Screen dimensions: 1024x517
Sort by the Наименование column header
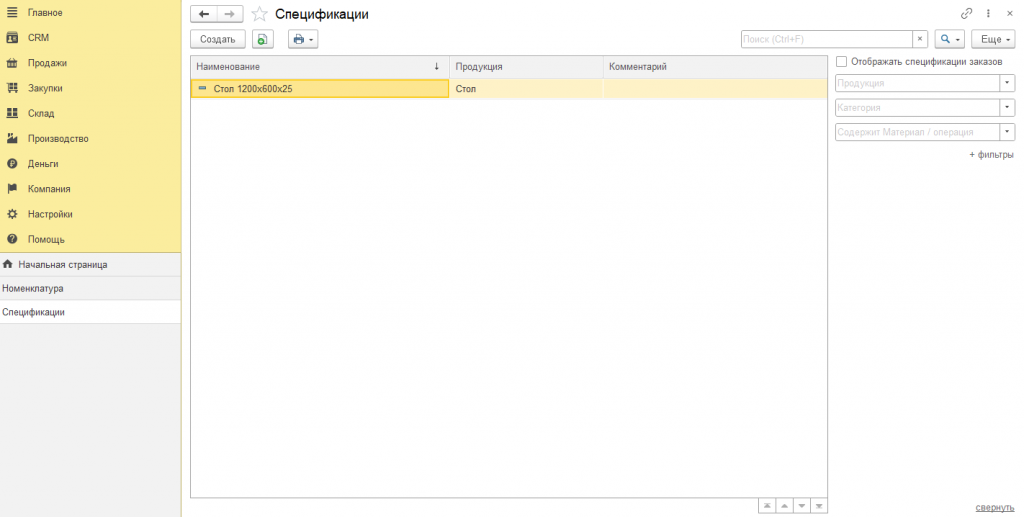point(320,67)
